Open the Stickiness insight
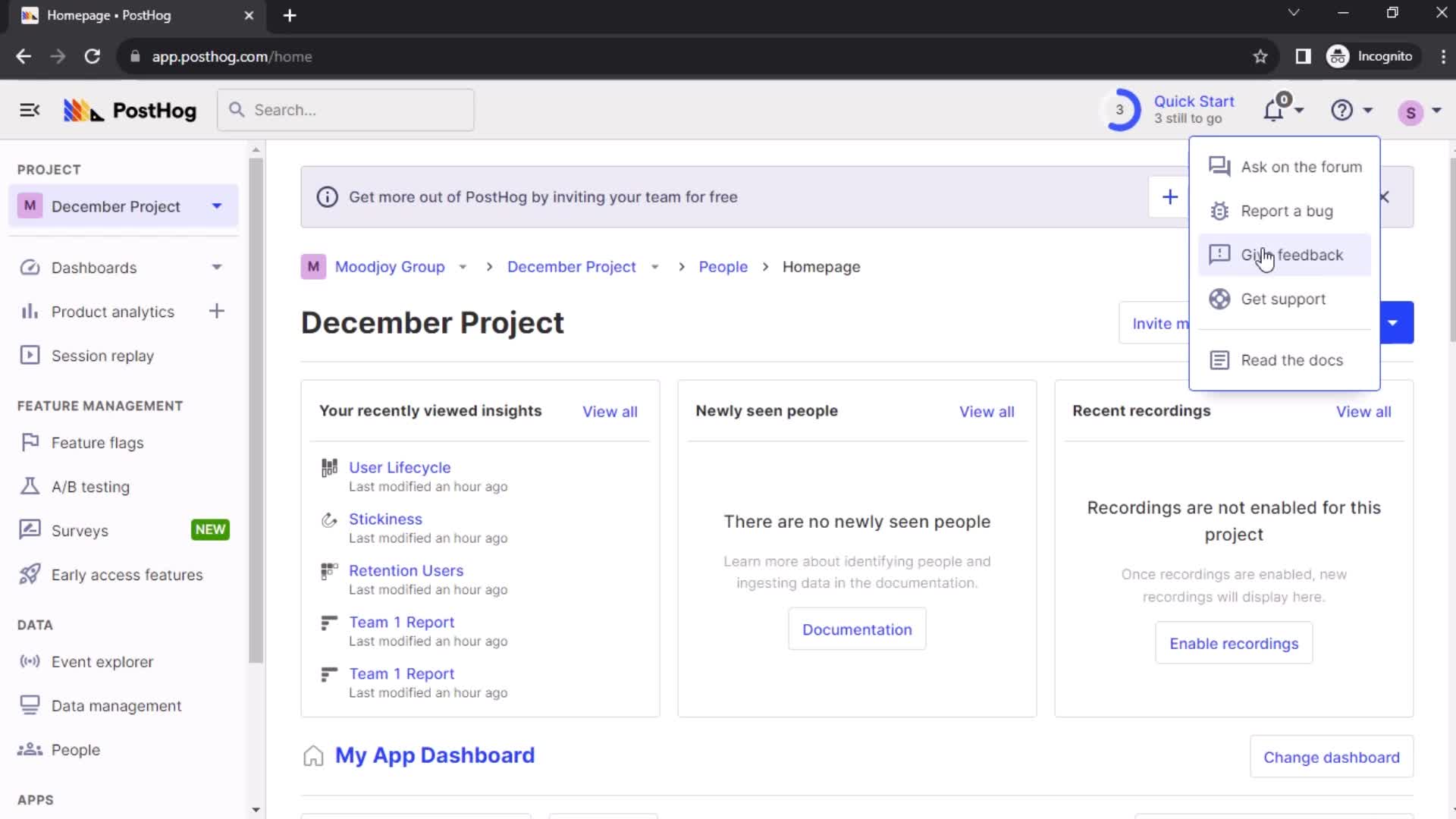 385,519
